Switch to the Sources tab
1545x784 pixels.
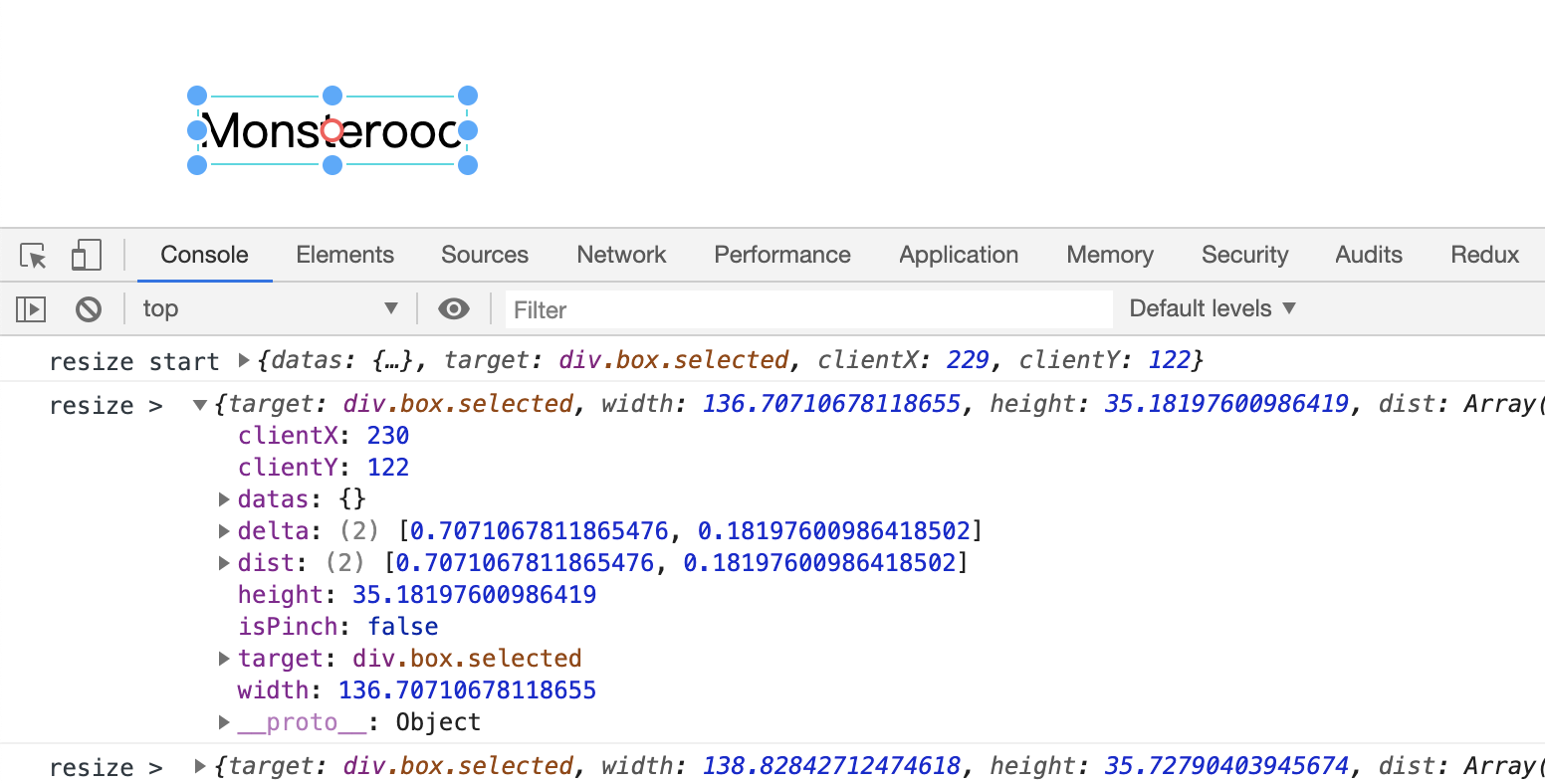pos(485,255)
